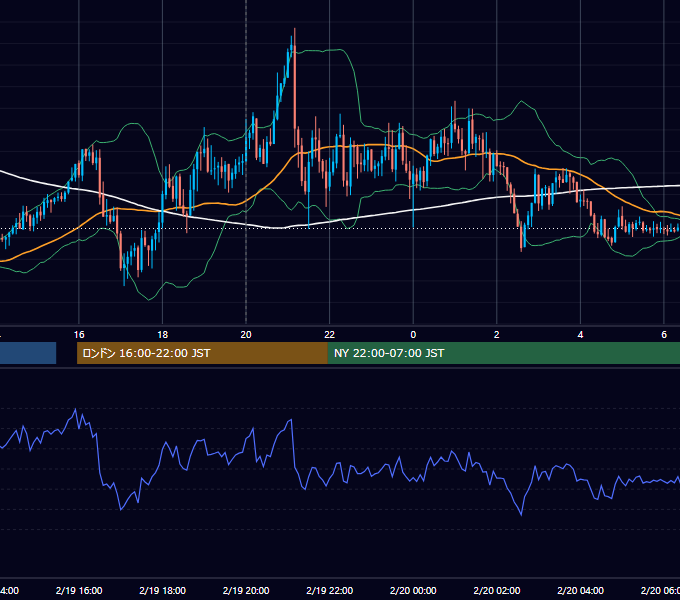The width and height of the screenshot is (680, 600).
Task: Click the oscillator low point after 02:00
Action: [521, 514]
